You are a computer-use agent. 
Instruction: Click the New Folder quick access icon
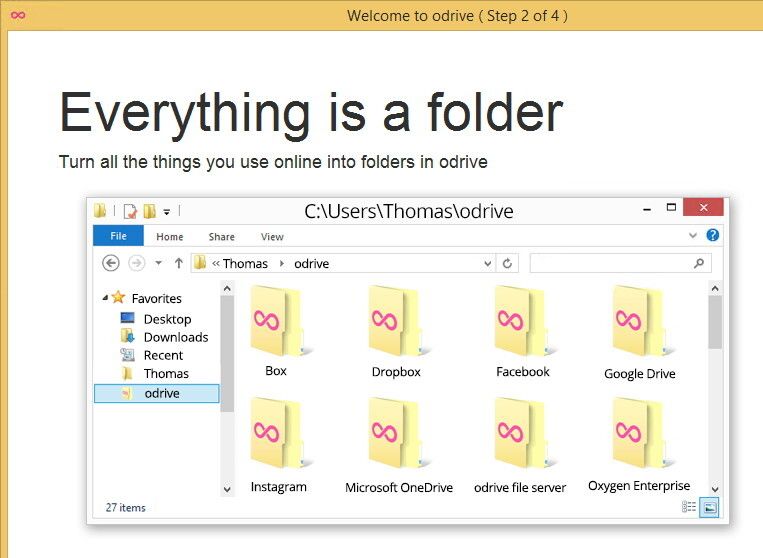[x=149, y=211]
